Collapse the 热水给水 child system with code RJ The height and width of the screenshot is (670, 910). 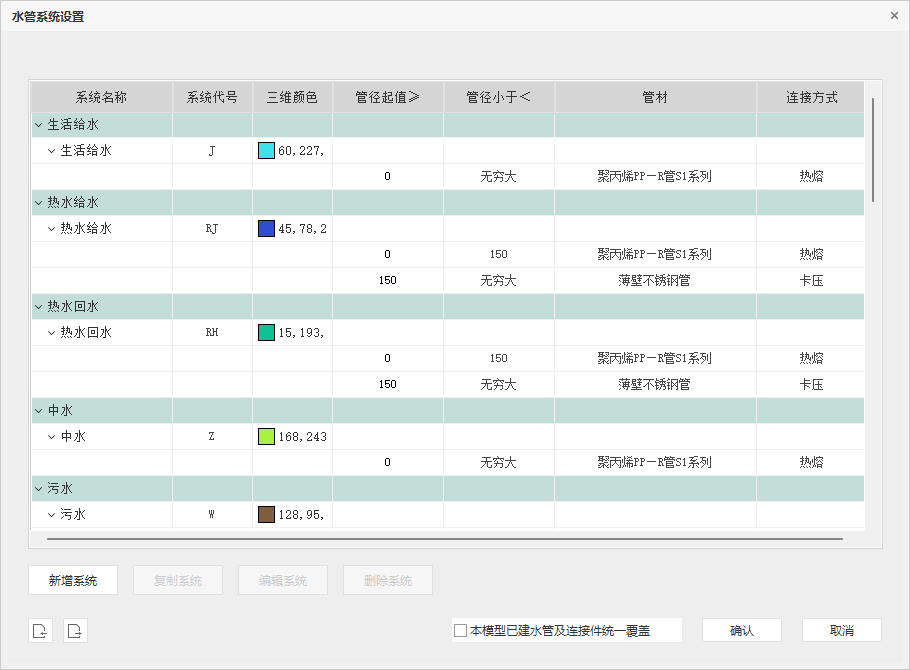52,229
